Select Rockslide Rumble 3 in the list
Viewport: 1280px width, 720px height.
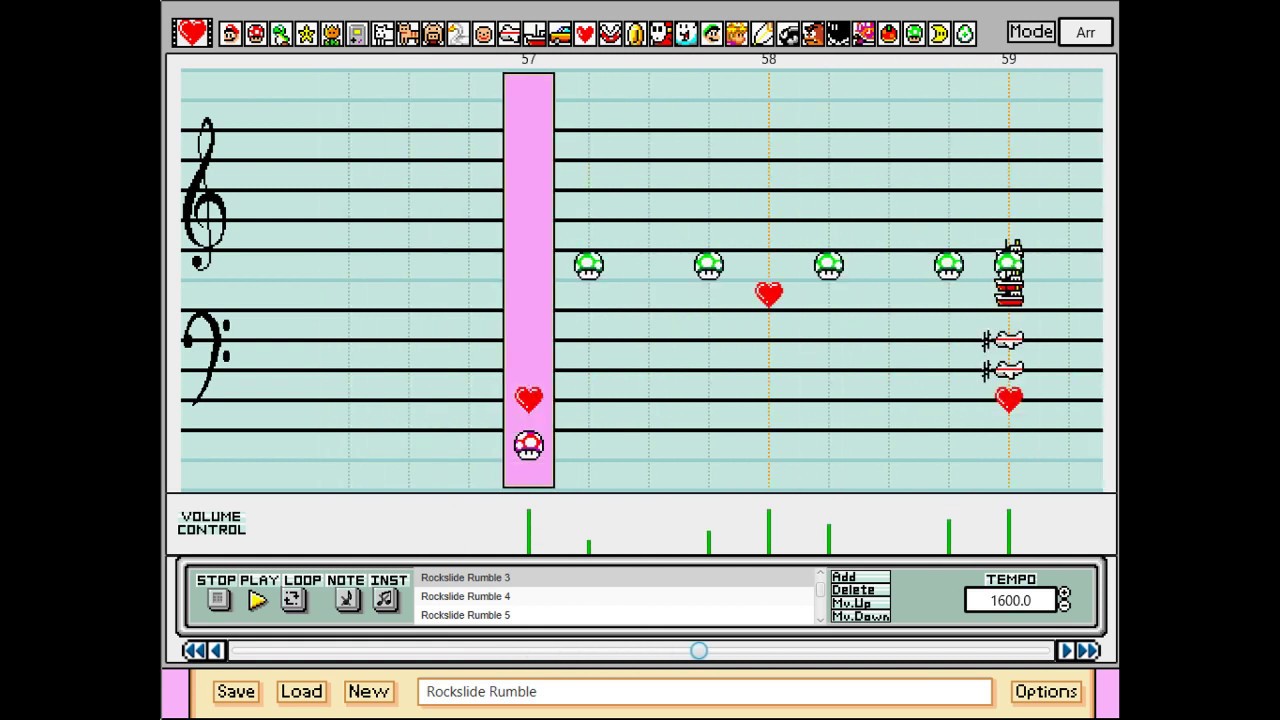pyautogui.click(x=616, y=577)
